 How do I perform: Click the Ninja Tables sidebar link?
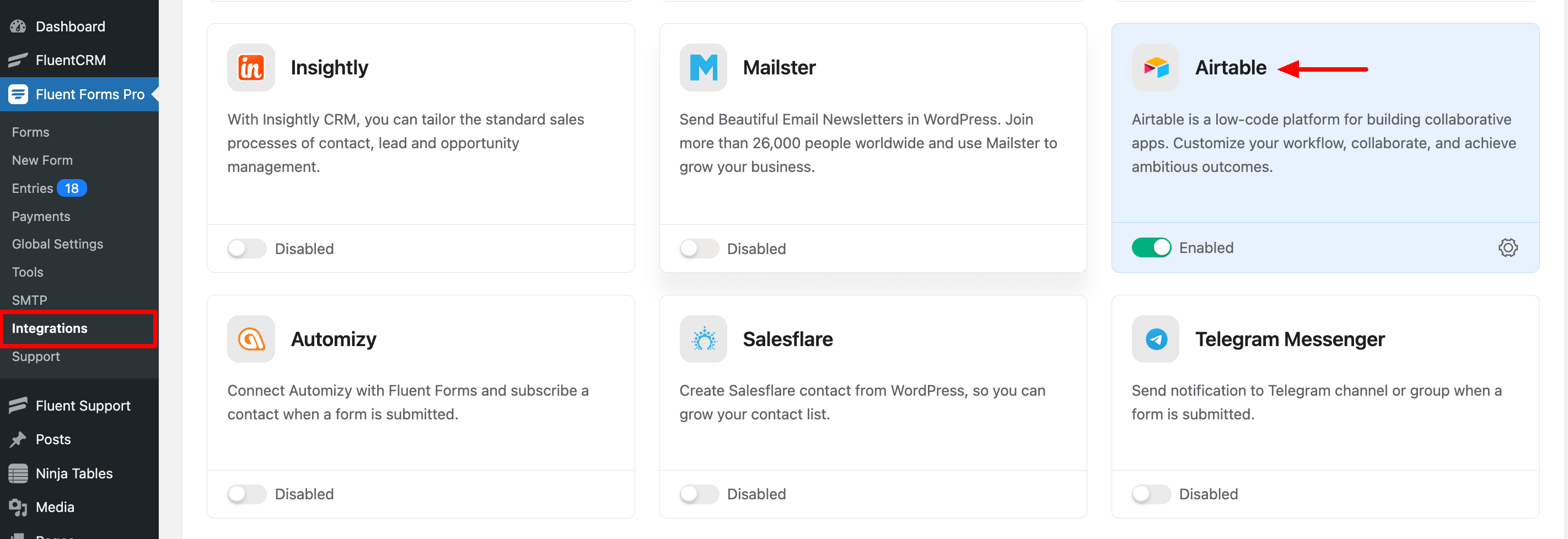74,473
